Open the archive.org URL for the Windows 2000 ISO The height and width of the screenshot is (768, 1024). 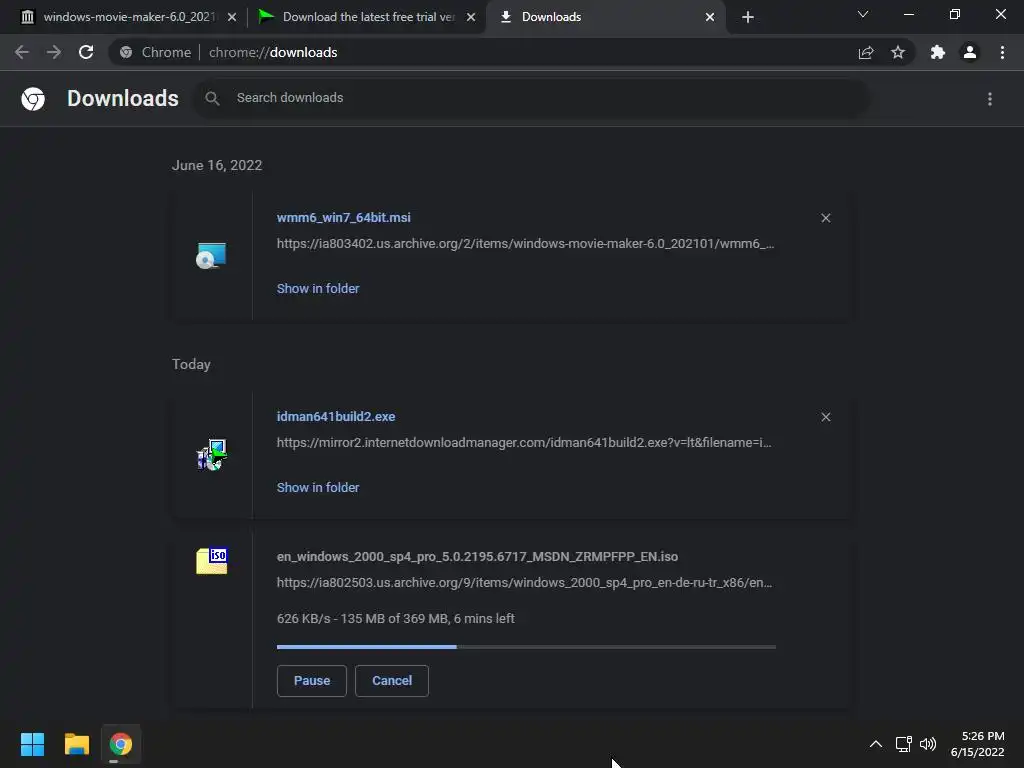point(524,583)
